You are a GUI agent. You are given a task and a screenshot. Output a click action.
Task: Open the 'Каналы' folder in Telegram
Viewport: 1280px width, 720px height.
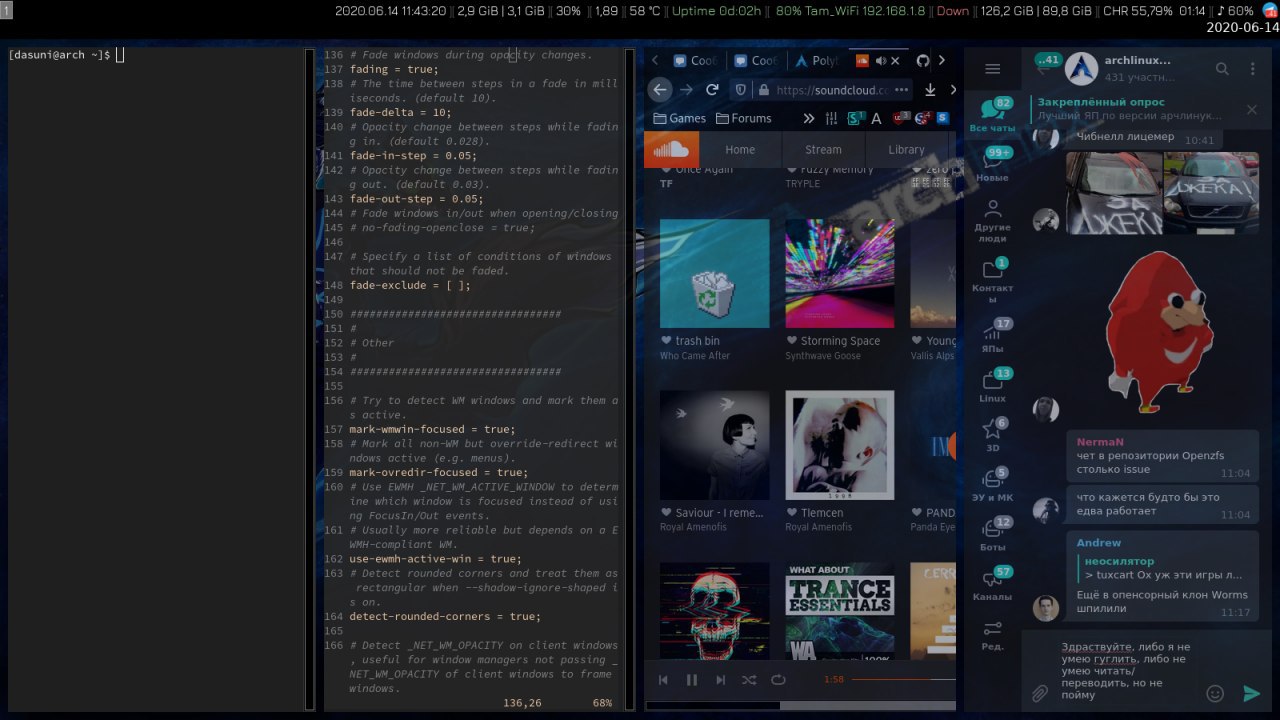tap(992, 583)
